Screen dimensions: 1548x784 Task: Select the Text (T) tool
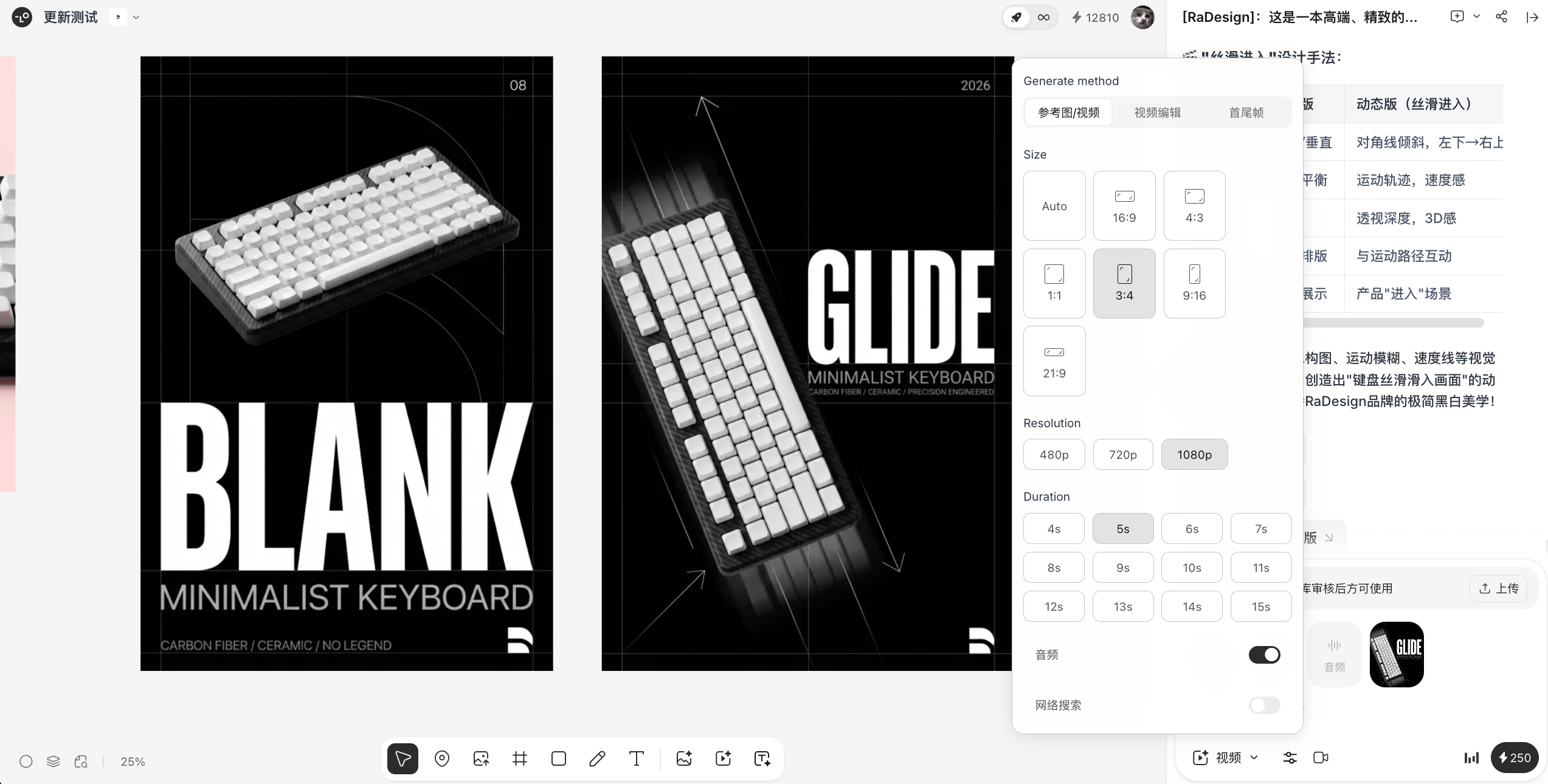637,758
